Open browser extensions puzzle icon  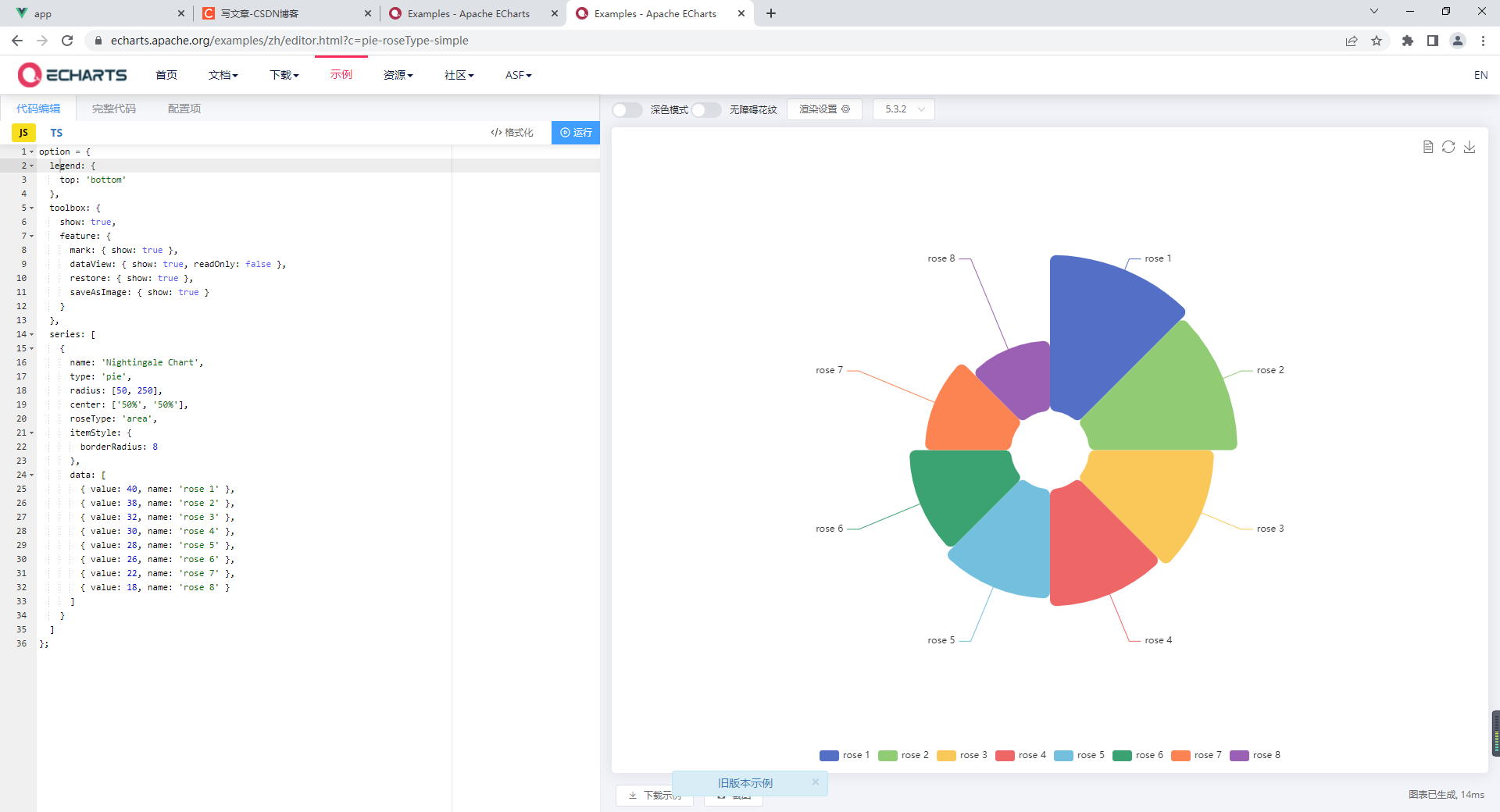point(1408,41)
